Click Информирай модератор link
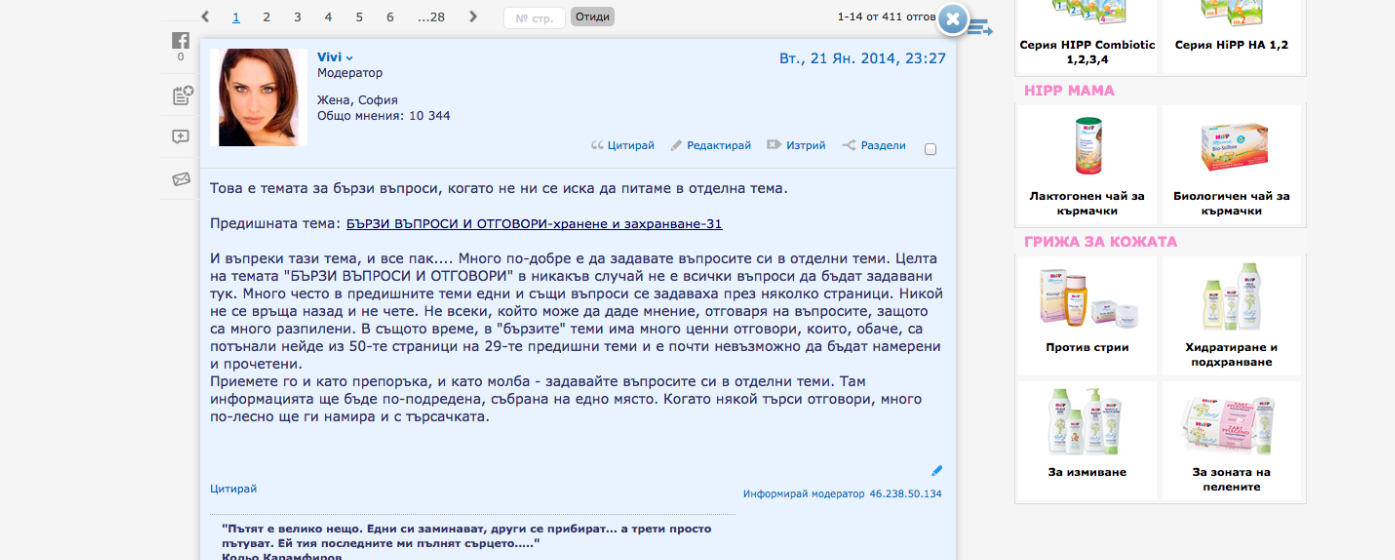 pyautogui.click(x=803, y=494)
